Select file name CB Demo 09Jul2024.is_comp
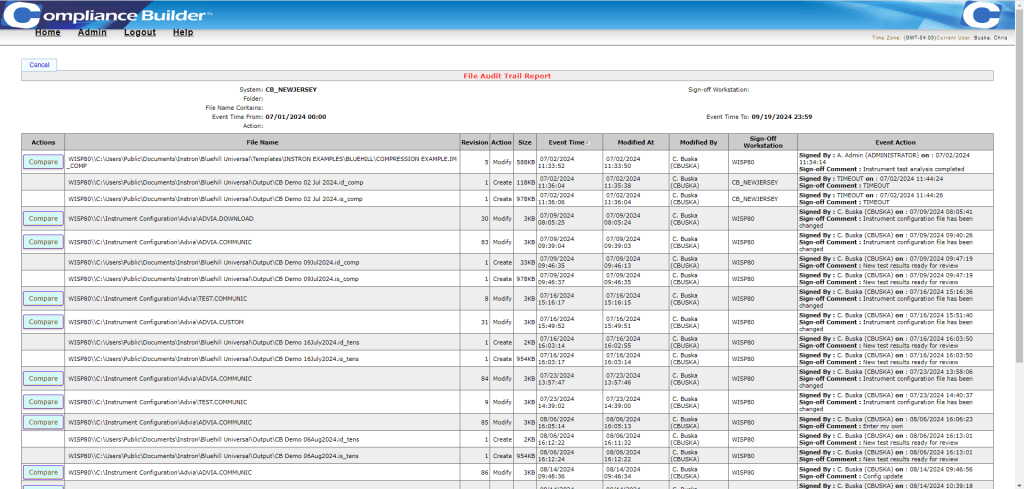This screenshot has width=1024, height=489. coord(213,279)
